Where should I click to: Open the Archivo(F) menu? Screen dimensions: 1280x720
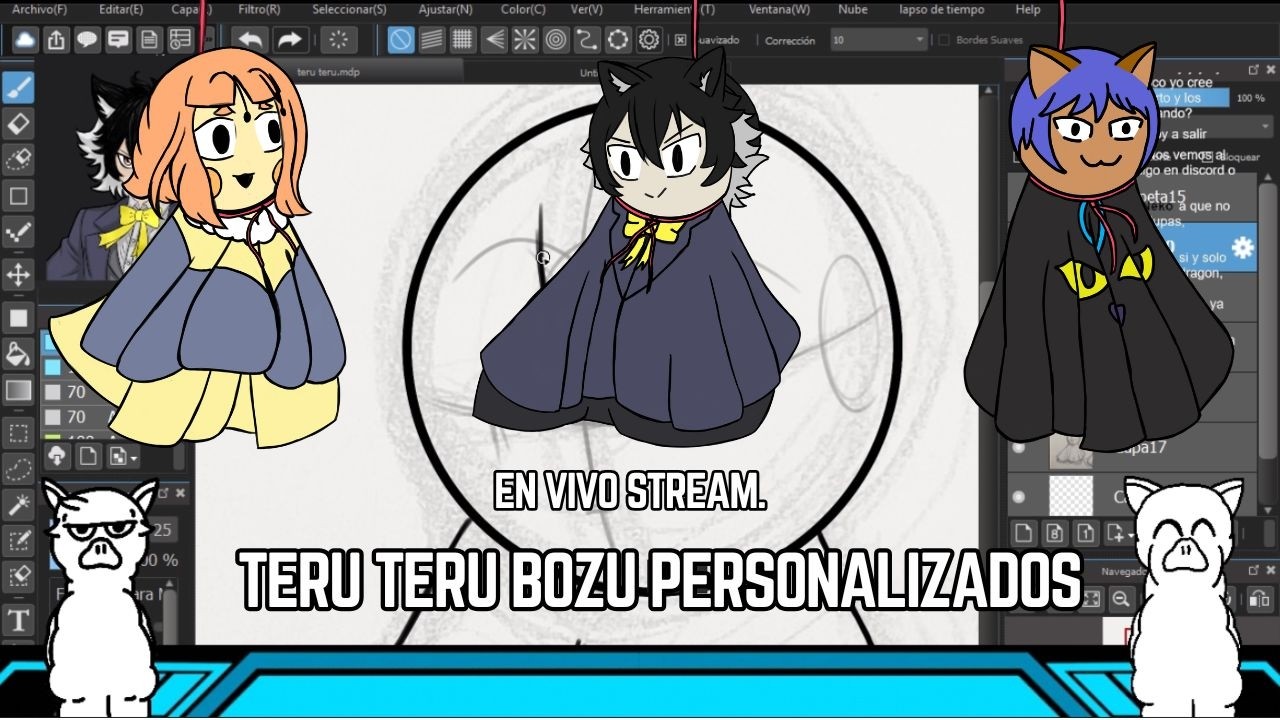(x=40, y=10)
